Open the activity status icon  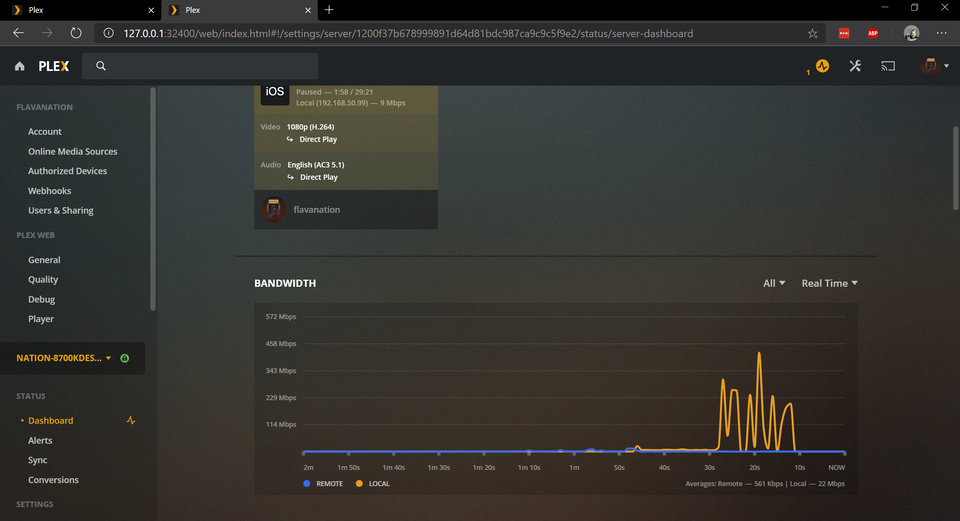click(x=822, y=66)
